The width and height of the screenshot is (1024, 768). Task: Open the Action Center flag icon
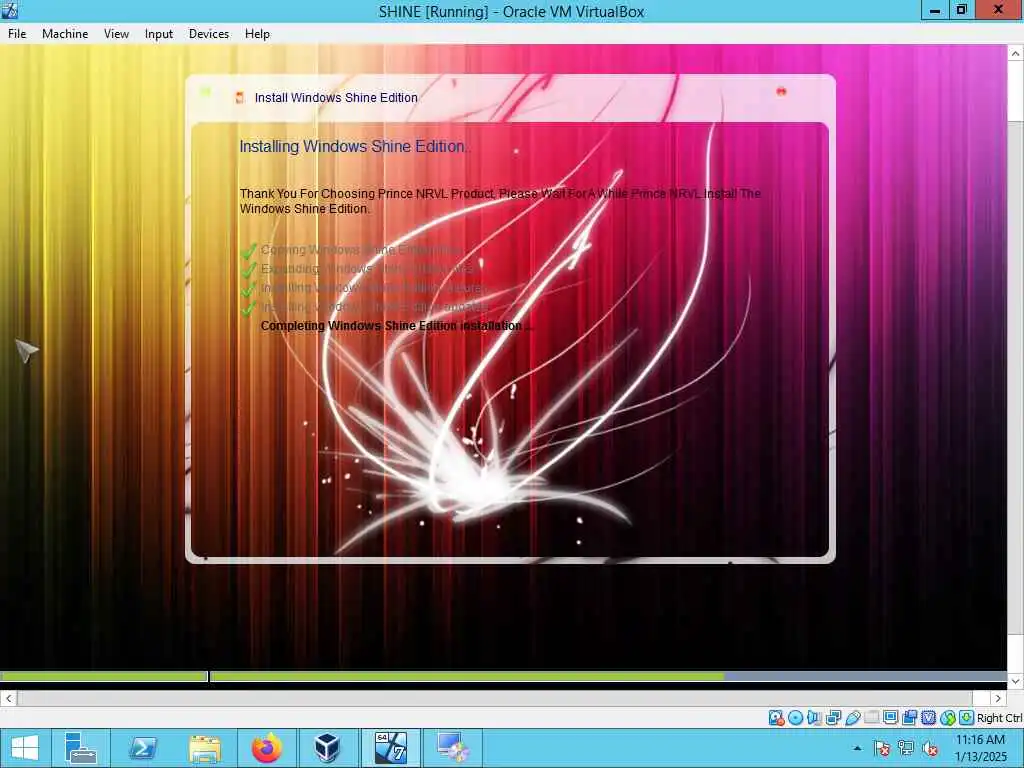[x=882, y=748]
